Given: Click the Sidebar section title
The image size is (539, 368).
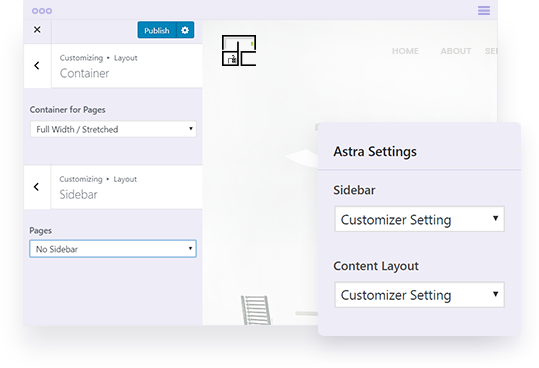Looking at the screenshot, I should click(x=78, y=194).
